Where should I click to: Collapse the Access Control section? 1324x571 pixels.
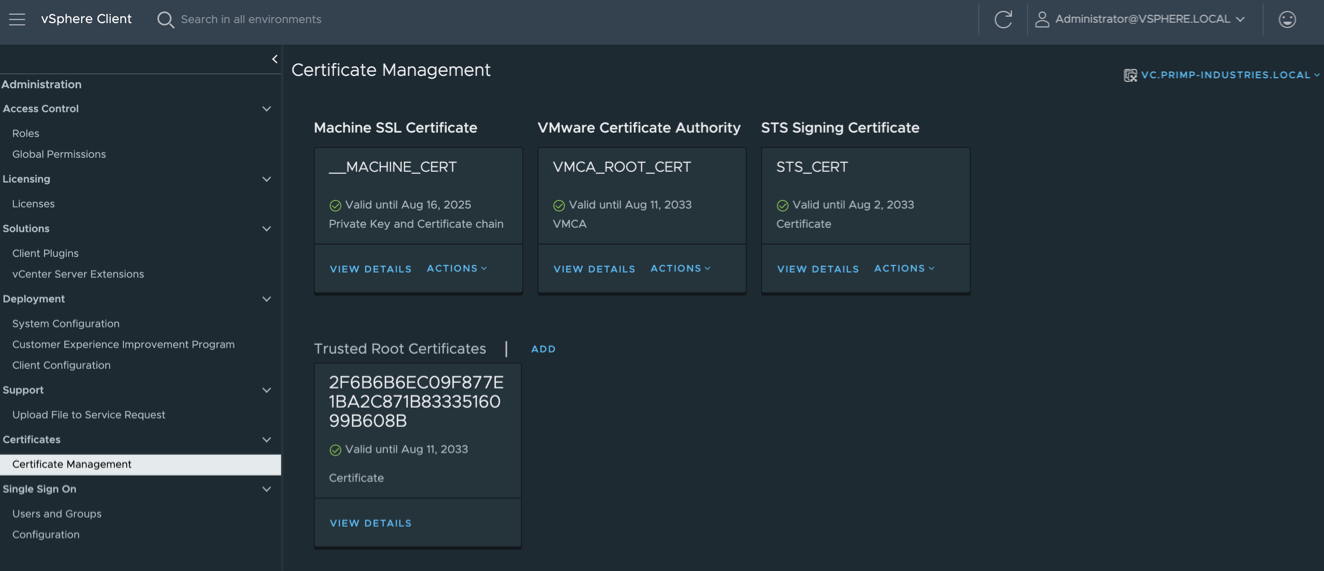coord(266,109)
